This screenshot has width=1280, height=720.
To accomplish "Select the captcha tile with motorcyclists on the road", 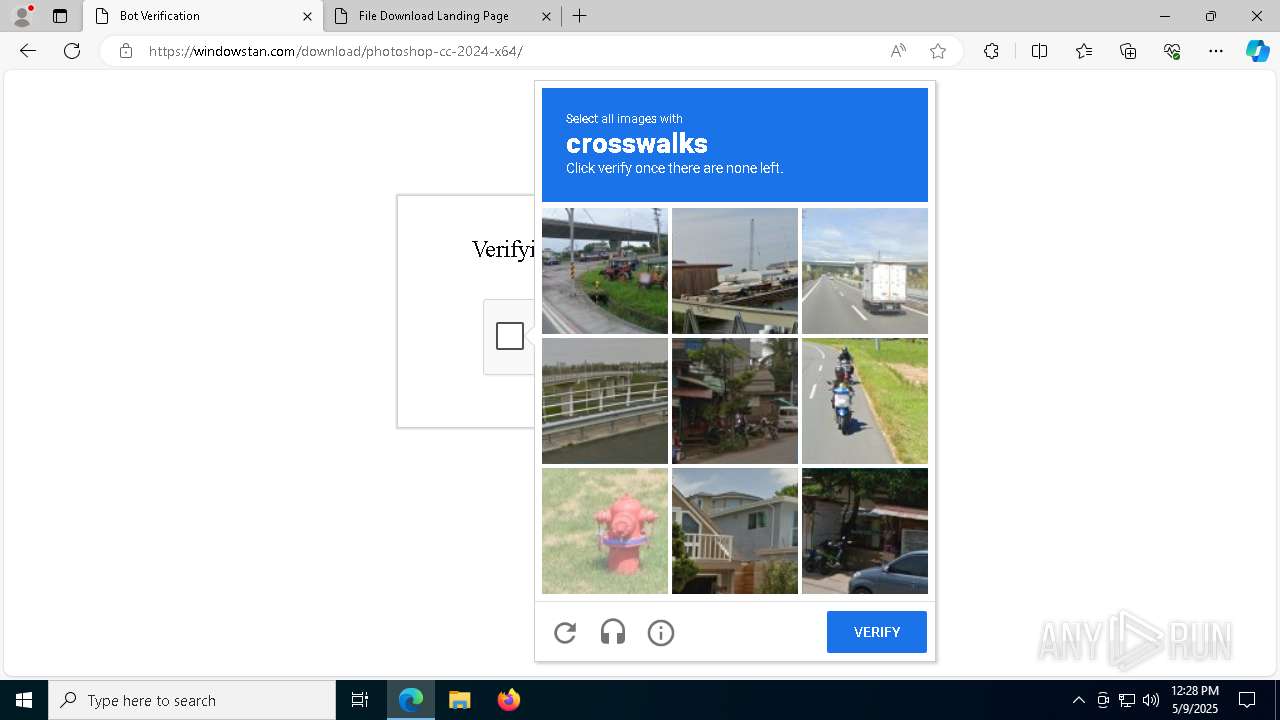I will point(865,401).
